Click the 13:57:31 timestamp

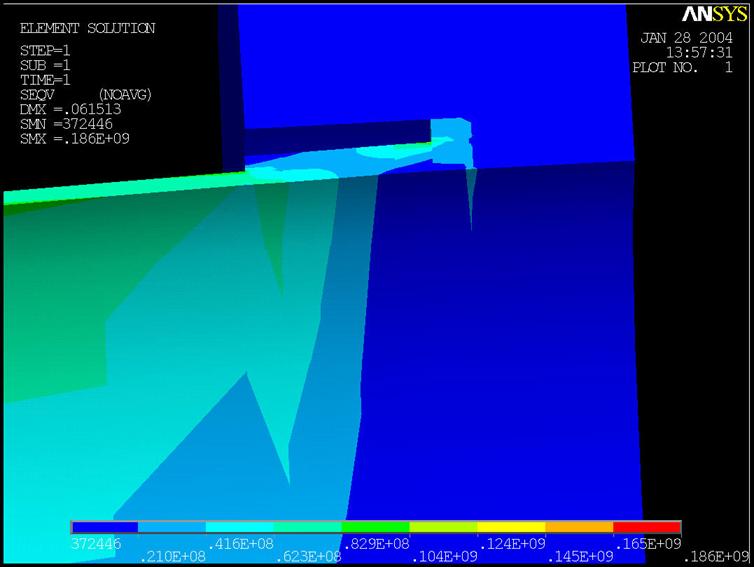[699, 52]
